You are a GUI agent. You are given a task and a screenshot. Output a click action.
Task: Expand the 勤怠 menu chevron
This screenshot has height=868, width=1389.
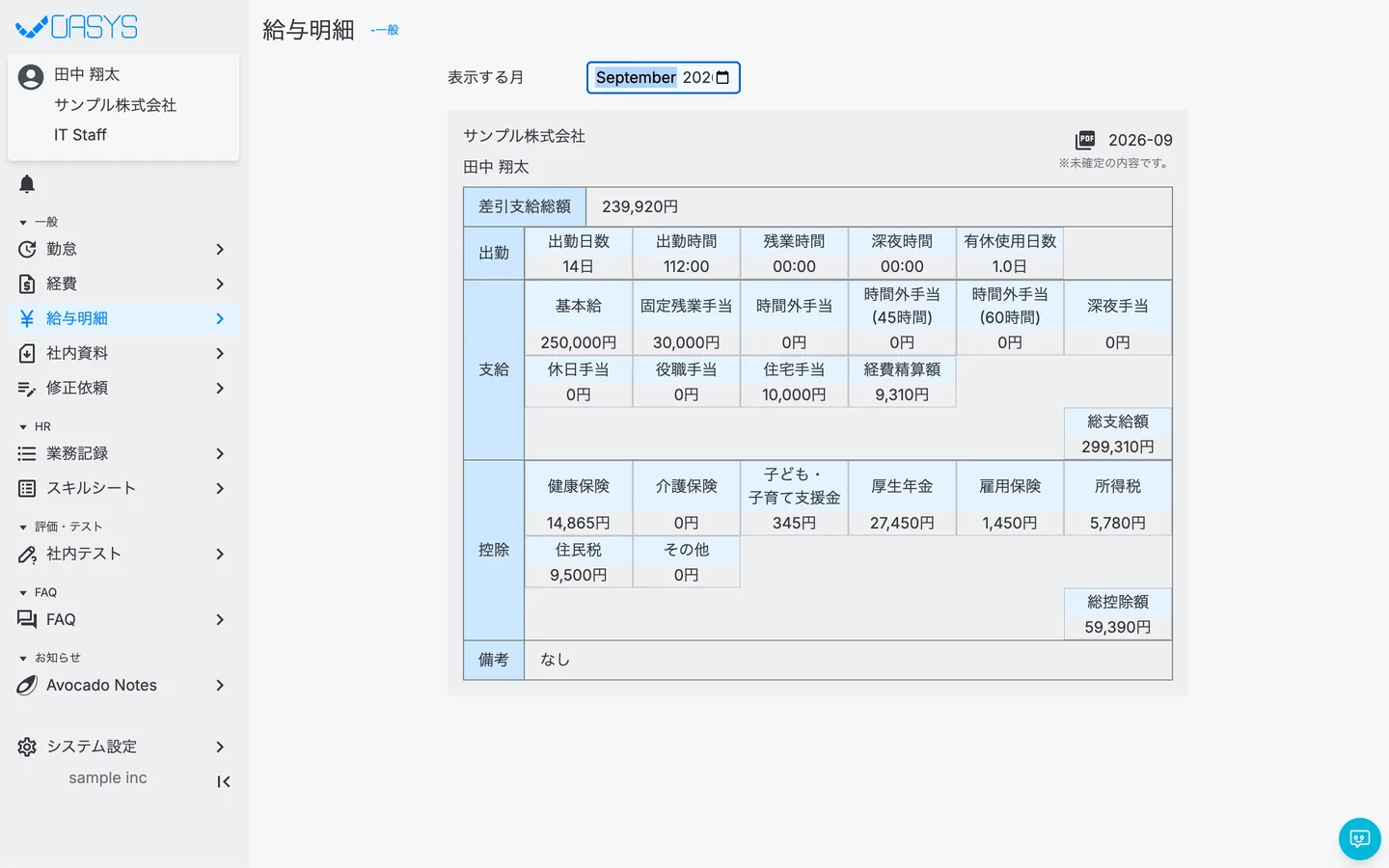(x=220, y=249)
